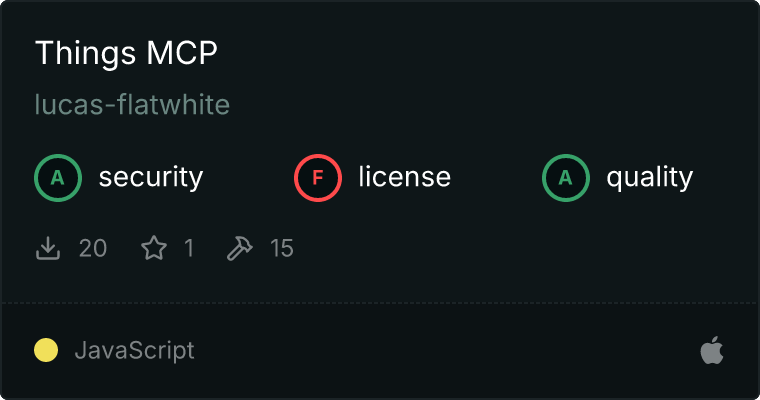
Task: Click the hammer tools icon
Action: [239, 248]
